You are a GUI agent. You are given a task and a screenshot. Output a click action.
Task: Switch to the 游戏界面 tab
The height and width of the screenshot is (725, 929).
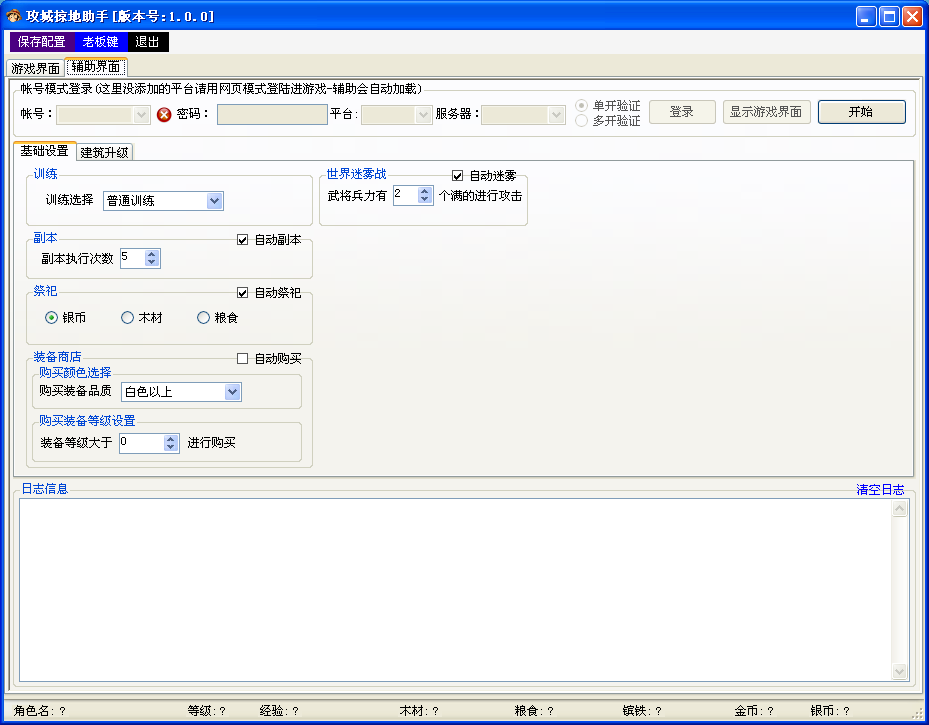tap(35, 68)
